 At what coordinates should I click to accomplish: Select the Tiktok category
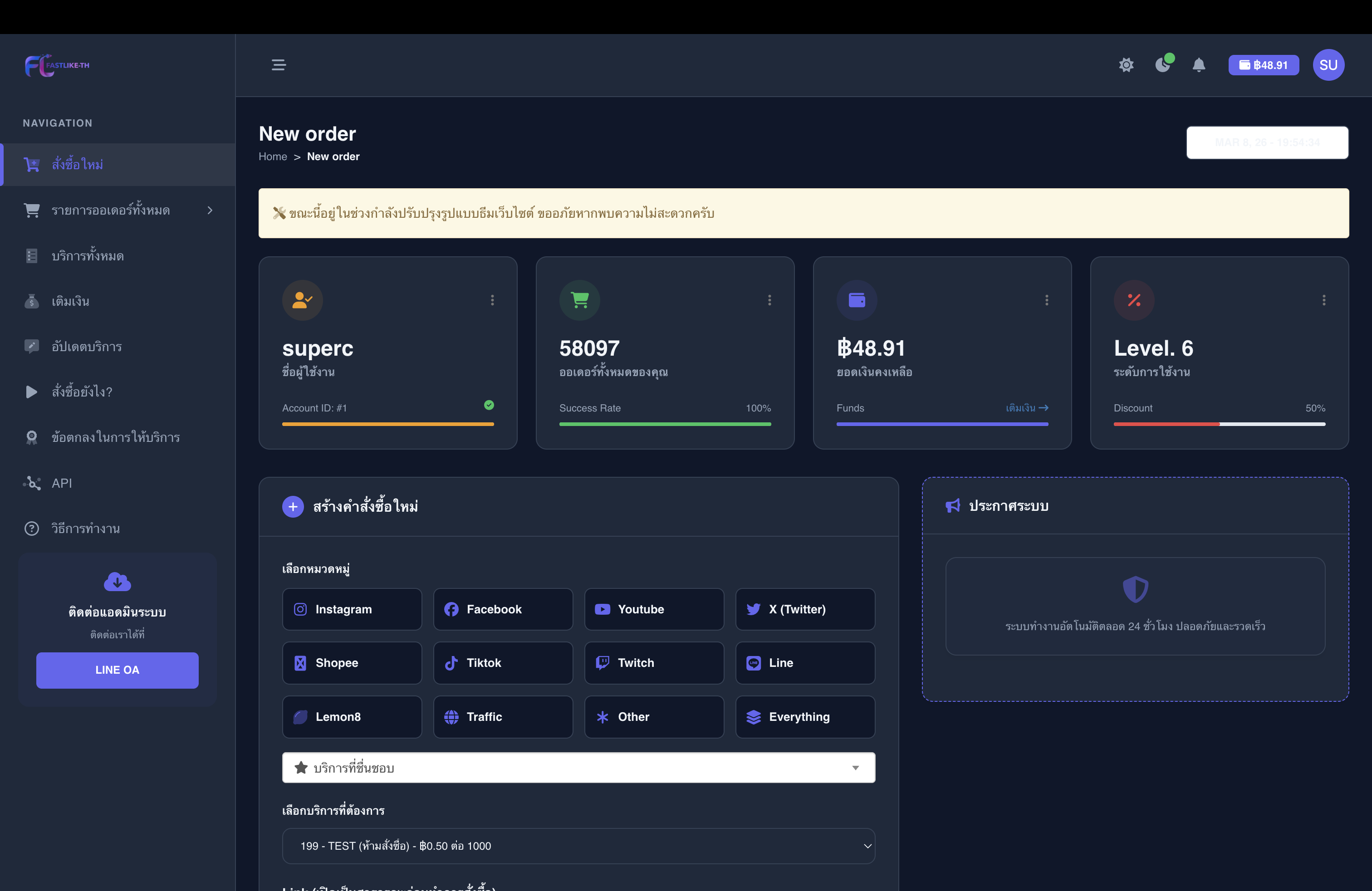click(503, 662)
